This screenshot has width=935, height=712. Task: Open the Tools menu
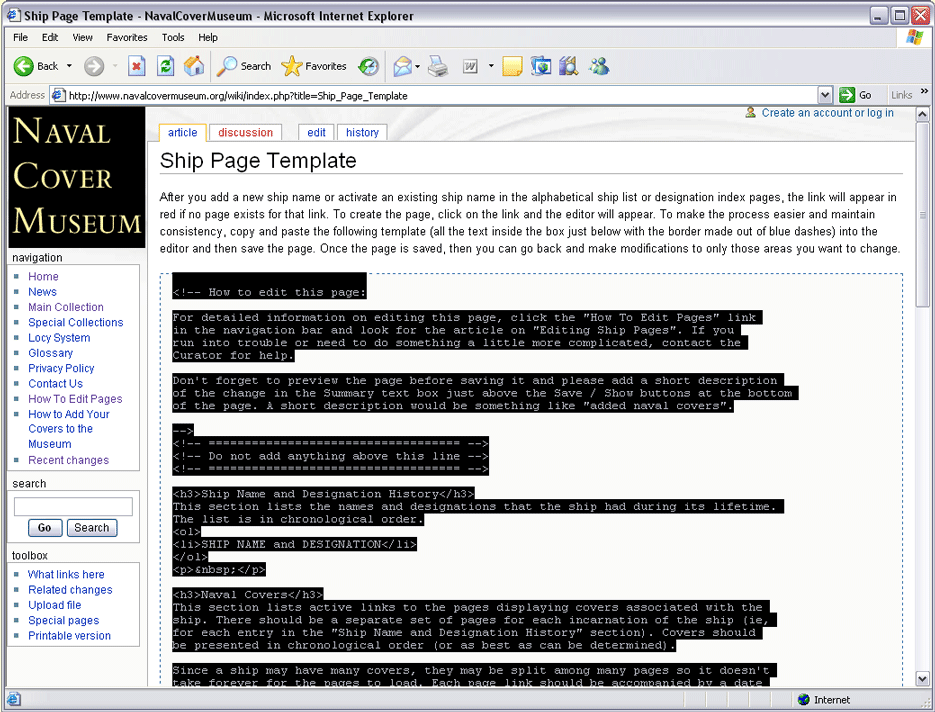[173, 37]
